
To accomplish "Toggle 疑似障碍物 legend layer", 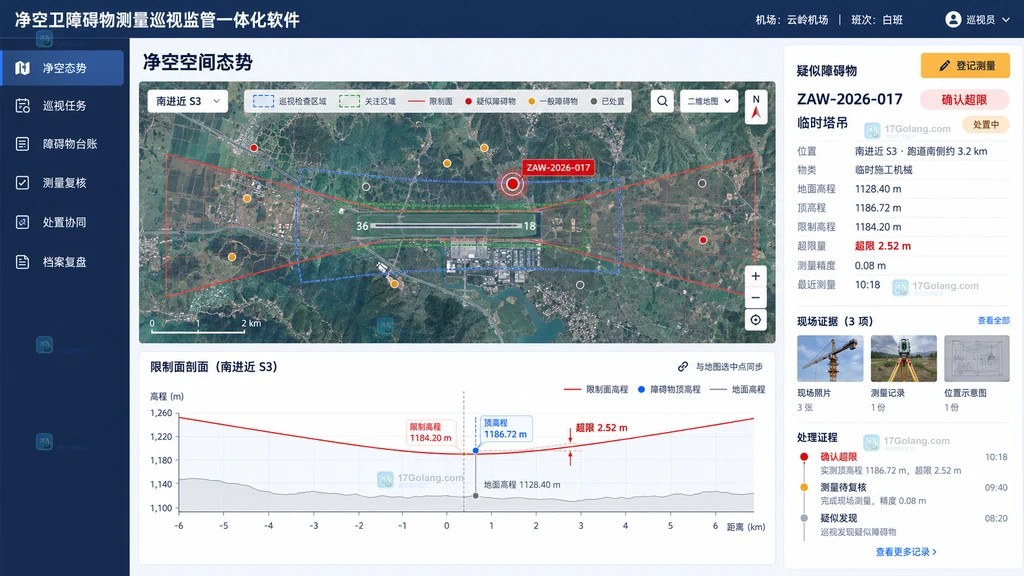I will coord(490,101).
